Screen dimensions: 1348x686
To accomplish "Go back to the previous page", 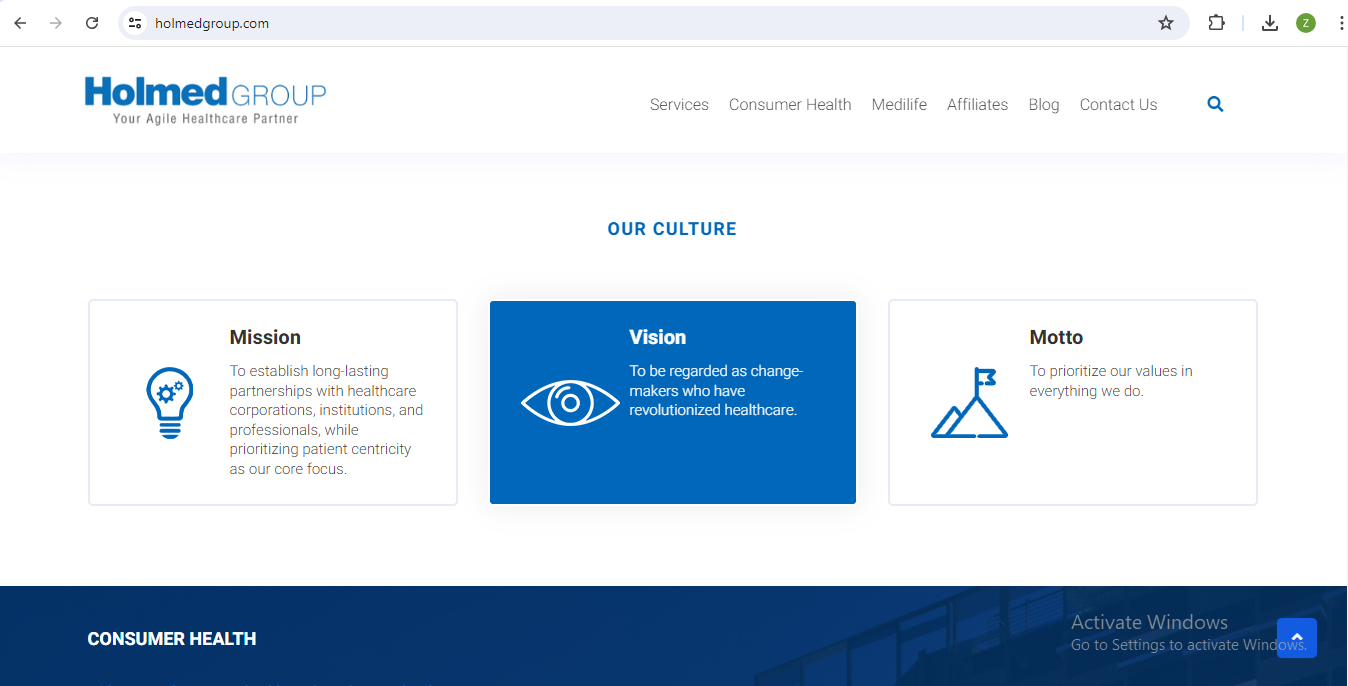I will (20, 23).
